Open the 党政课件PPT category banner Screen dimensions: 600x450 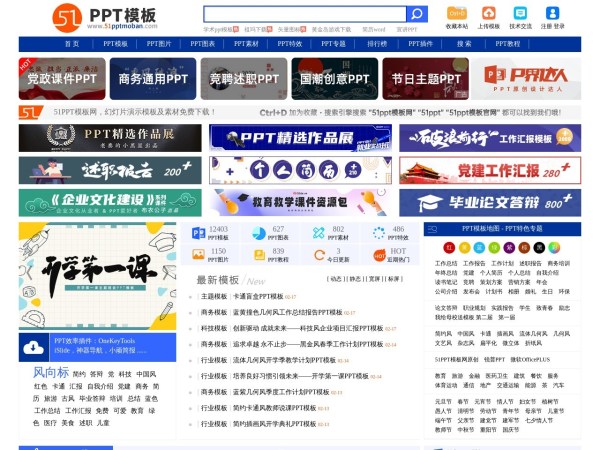coord(62,78)
